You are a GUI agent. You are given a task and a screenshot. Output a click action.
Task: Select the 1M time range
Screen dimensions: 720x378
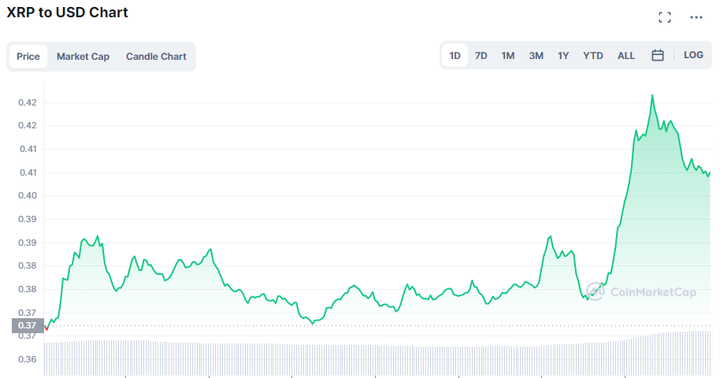click(x=508, y=56)
